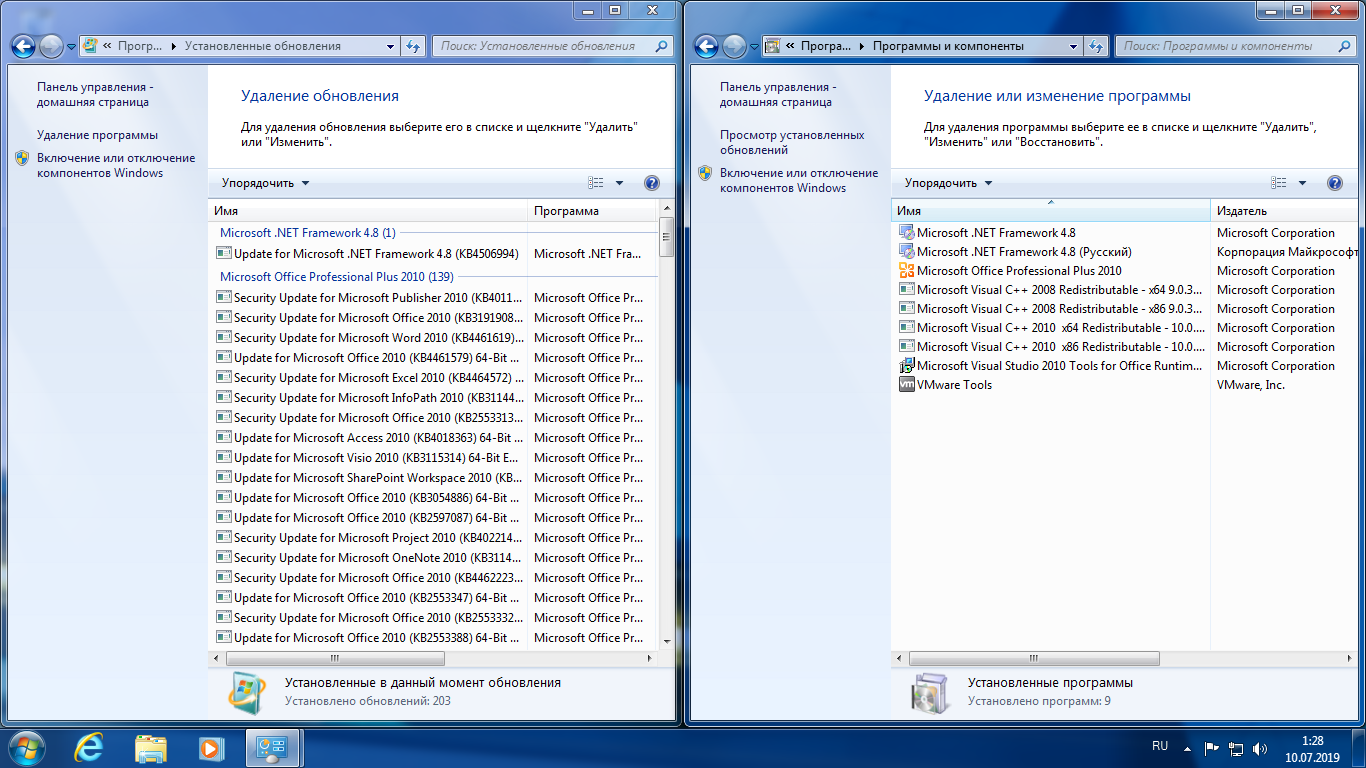This screenshot has height=768, width=1366.
Task: Select Security Update for Microsoft Word 2010 row
Action: point(434,338)
